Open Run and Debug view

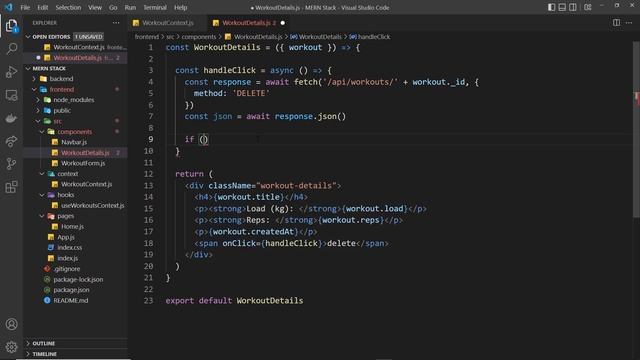(x=11, y=72)
